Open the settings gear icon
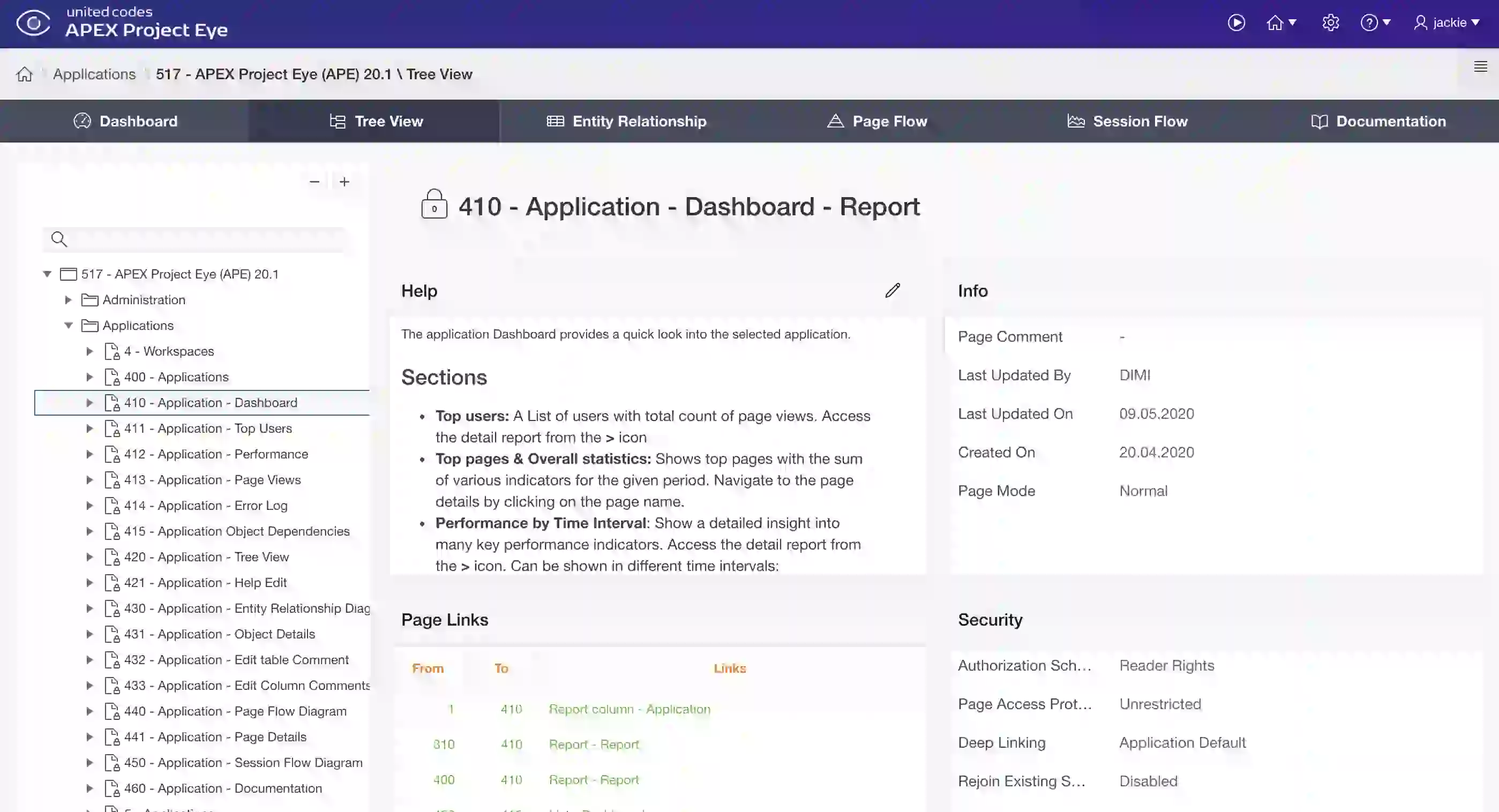The width and height of the screenshot is (1499, 812). click(1330, 22)
